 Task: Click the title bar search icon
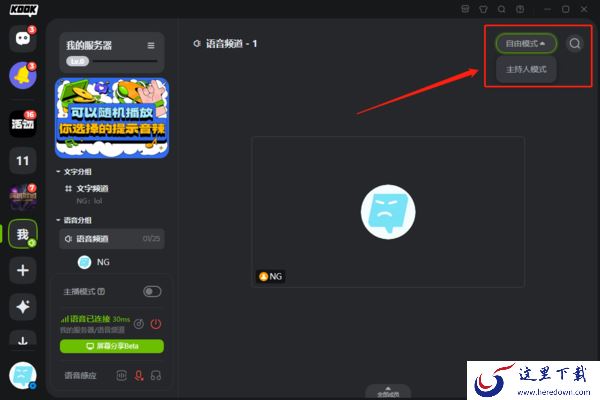(502, 9)
